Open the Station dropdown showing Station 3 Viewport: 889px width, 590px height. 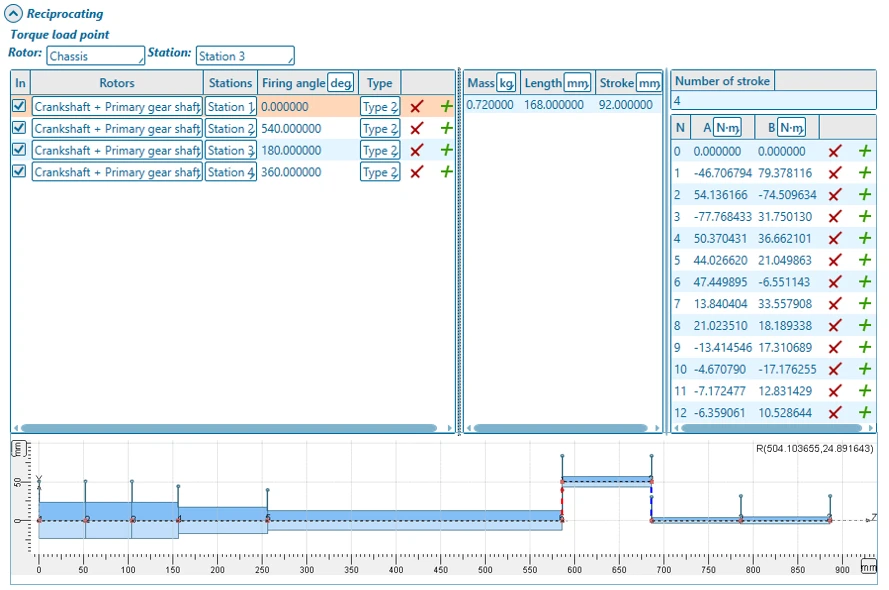[245, 56]
